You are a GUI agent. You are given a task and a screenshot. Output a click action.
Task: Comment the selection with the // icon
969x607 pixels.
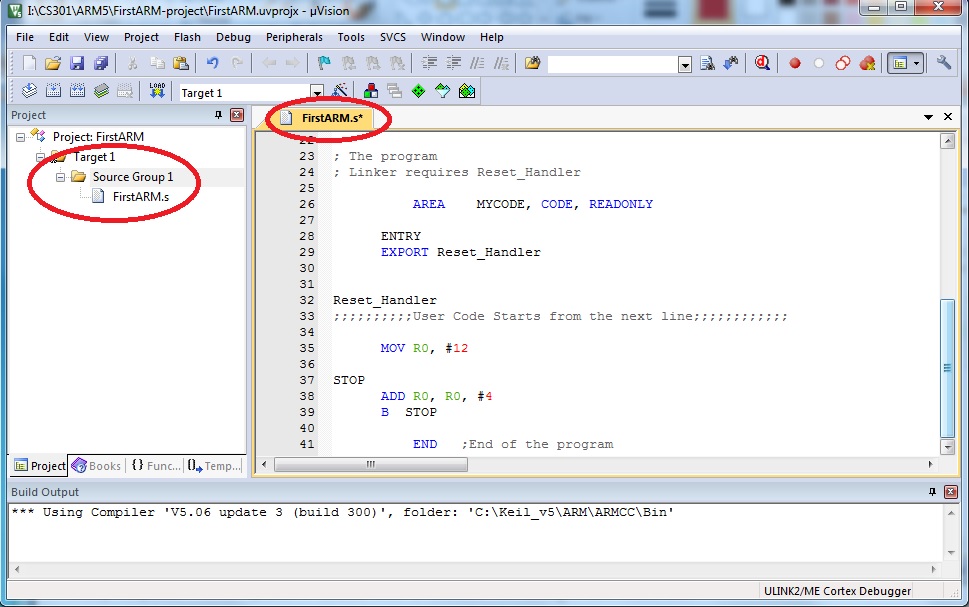pos(477,63)
